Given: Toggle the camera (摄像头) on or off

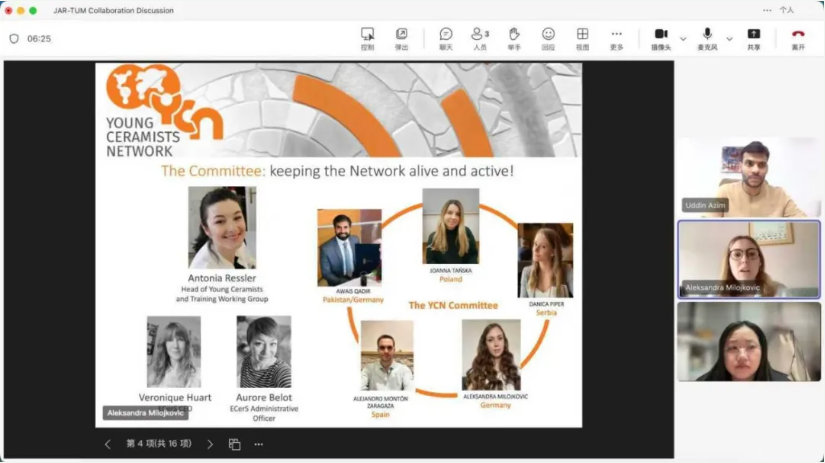Looking at the screenshot, I should click(x=661, y=38).
